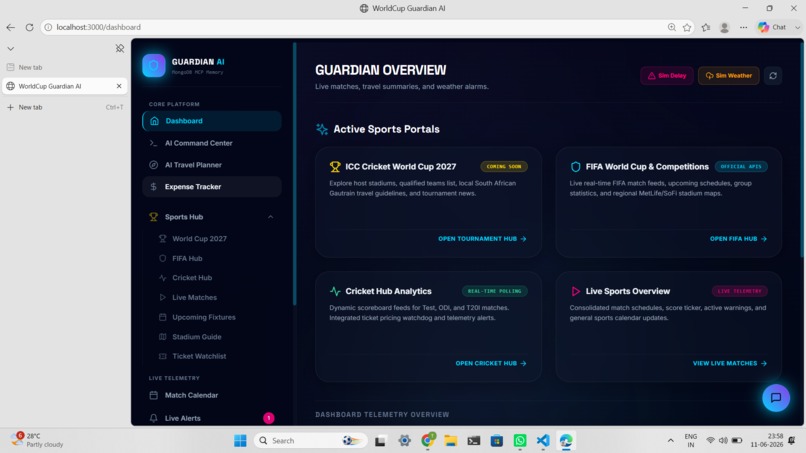Click the sidebar vertical scrollbar
806x453 pixels.
click(x=295, y=174)
